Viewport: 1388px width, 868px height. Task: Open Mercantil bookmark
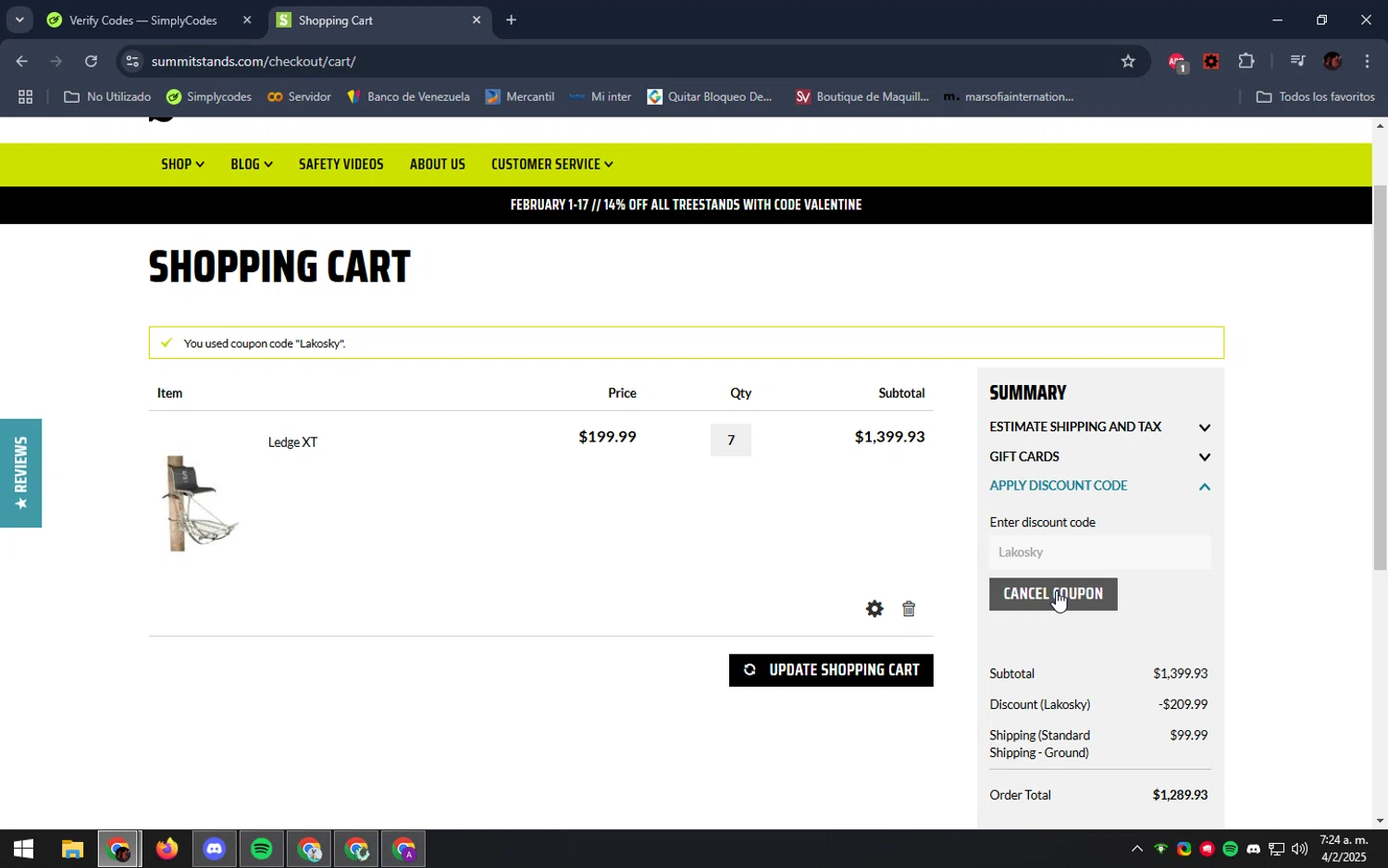pyautogui.click(x=520, y=96)
